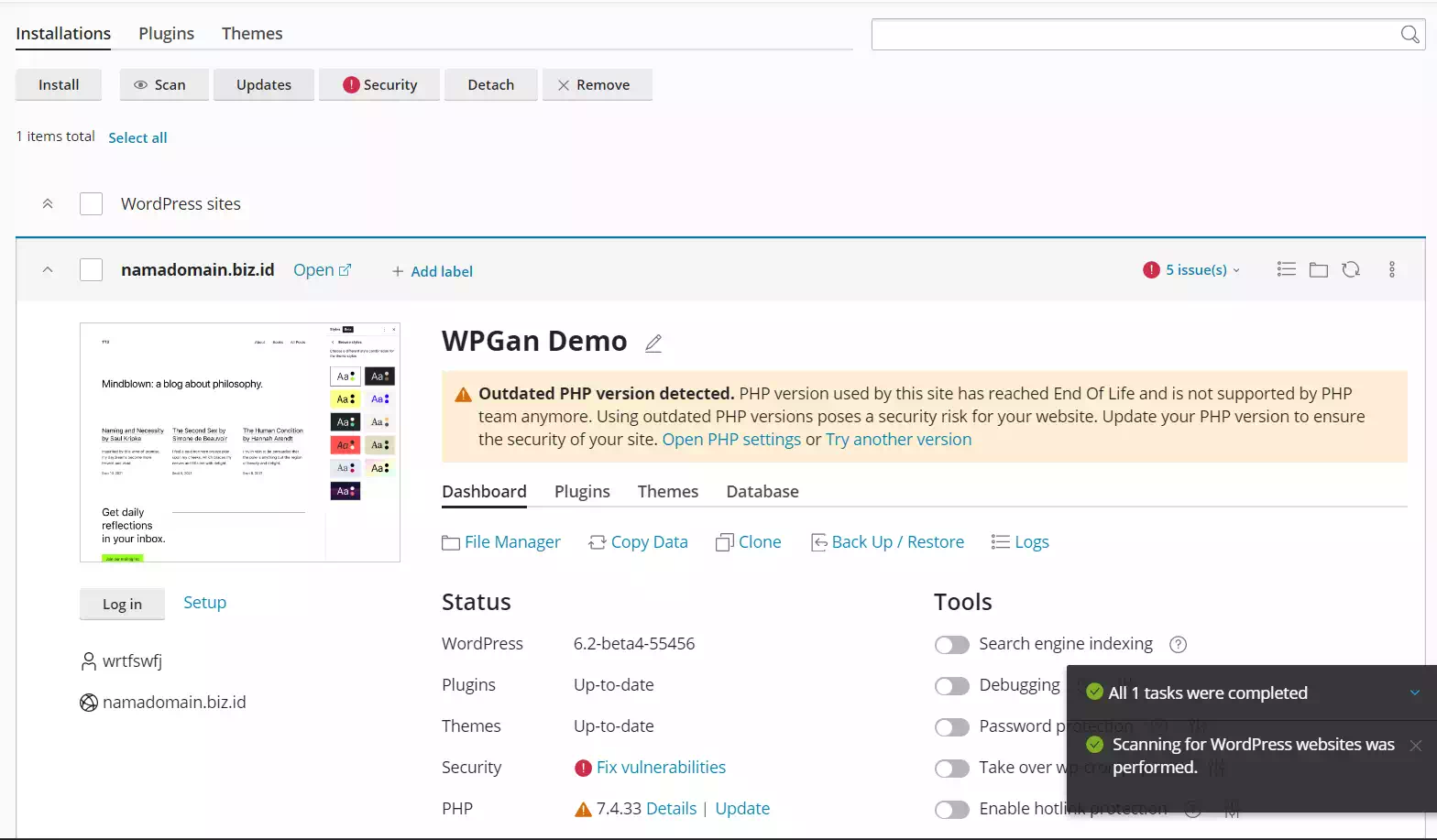This screenshot has height=840, width=1437.
Task: Click WordPress version 6.2-beta4-55456 text
Action: pyautogui.click(x=634, y=644)
